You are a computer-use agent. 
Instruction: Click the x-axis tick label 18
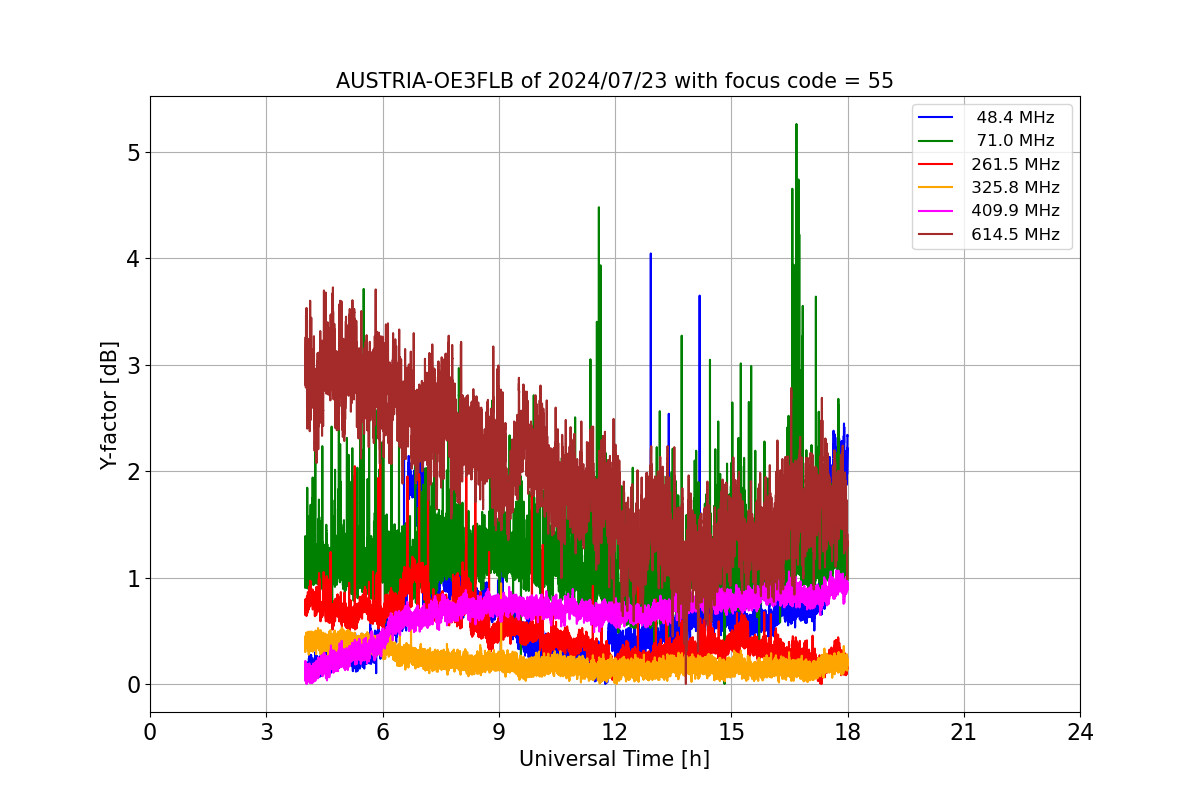coord(848,732)
